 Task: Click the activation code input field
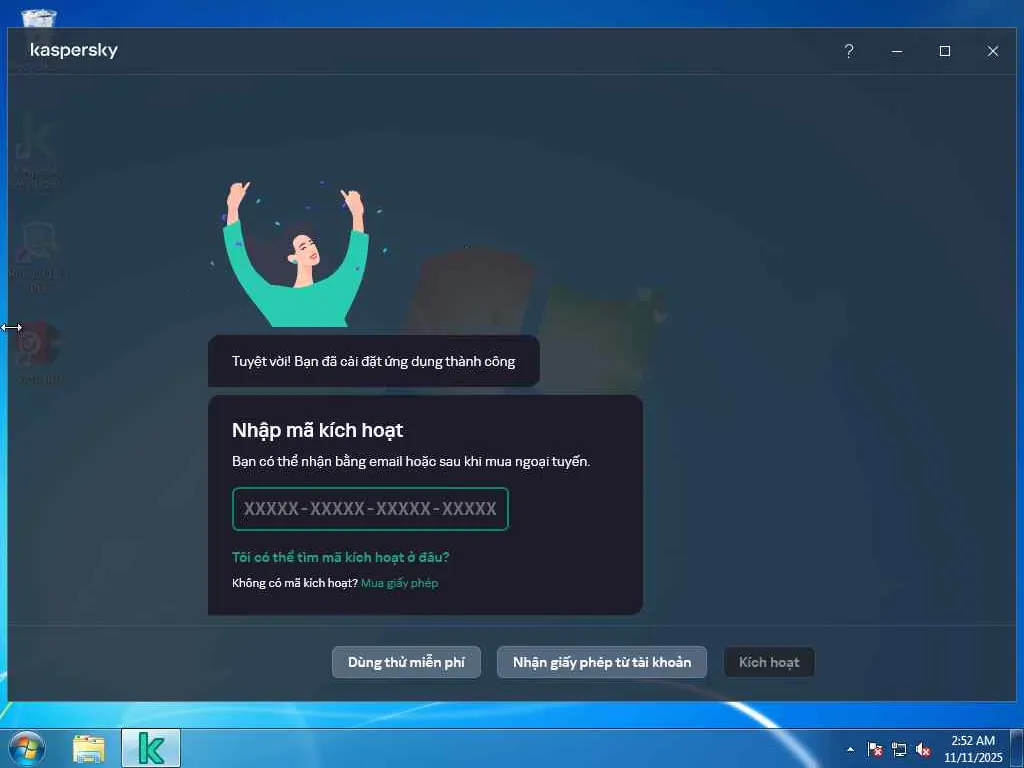click(370, 509)
